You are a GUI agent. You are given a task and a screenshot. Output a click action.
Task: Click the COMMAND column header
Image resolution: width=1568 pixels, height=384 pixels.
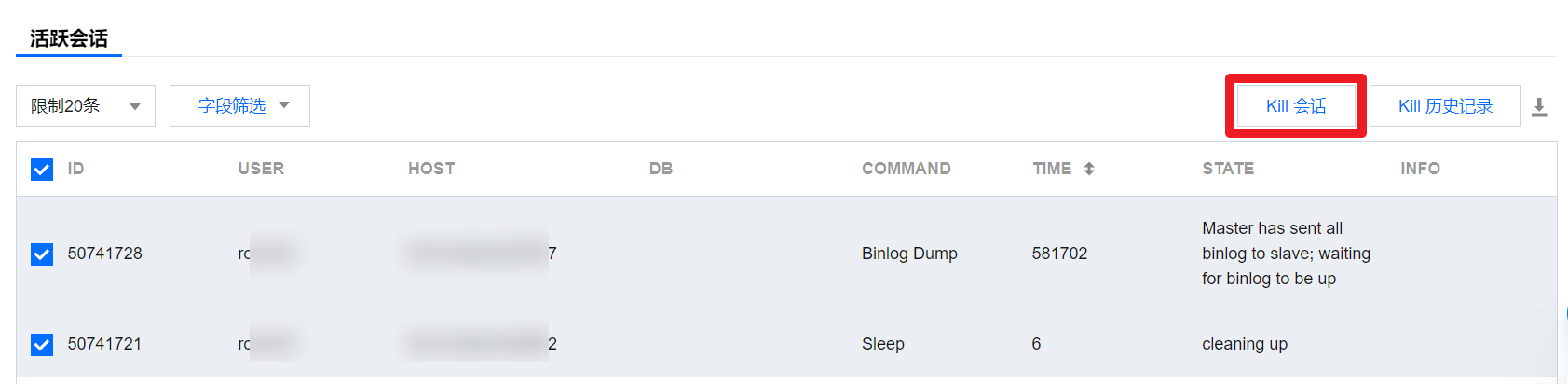[906, 169]
